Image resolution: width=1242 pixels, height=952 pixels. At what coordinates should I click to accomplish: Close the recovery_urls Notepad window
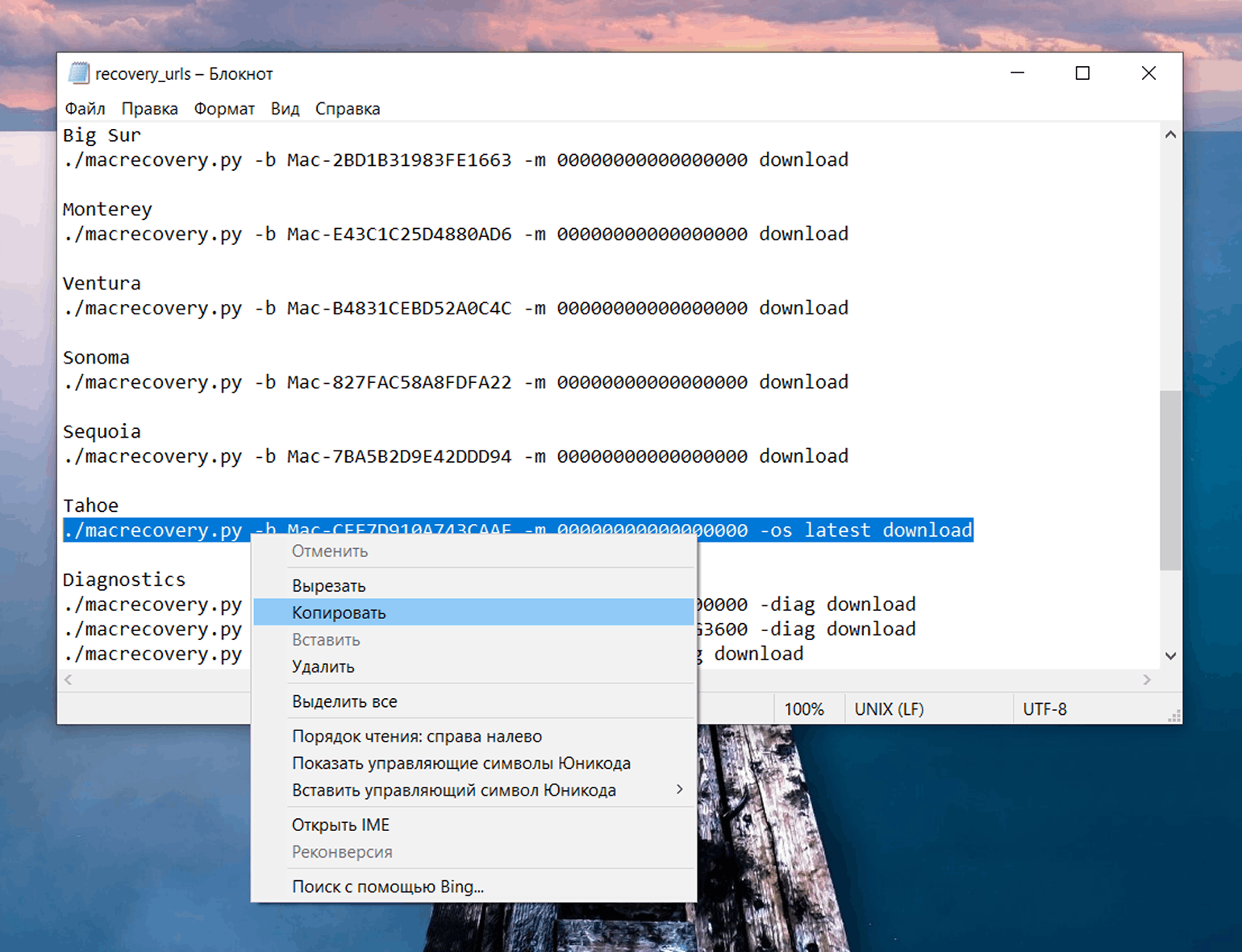point(1148,73)
